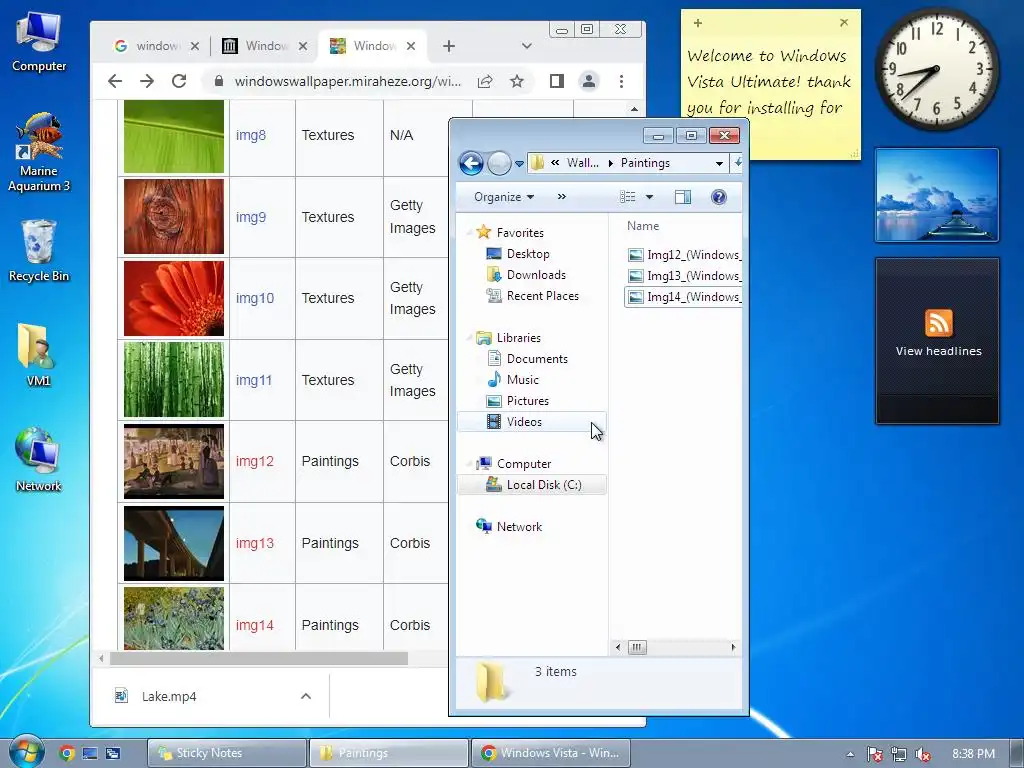Click the Start orb button
This screenshot has height=768, width=1024.
[x=26, y=751]
